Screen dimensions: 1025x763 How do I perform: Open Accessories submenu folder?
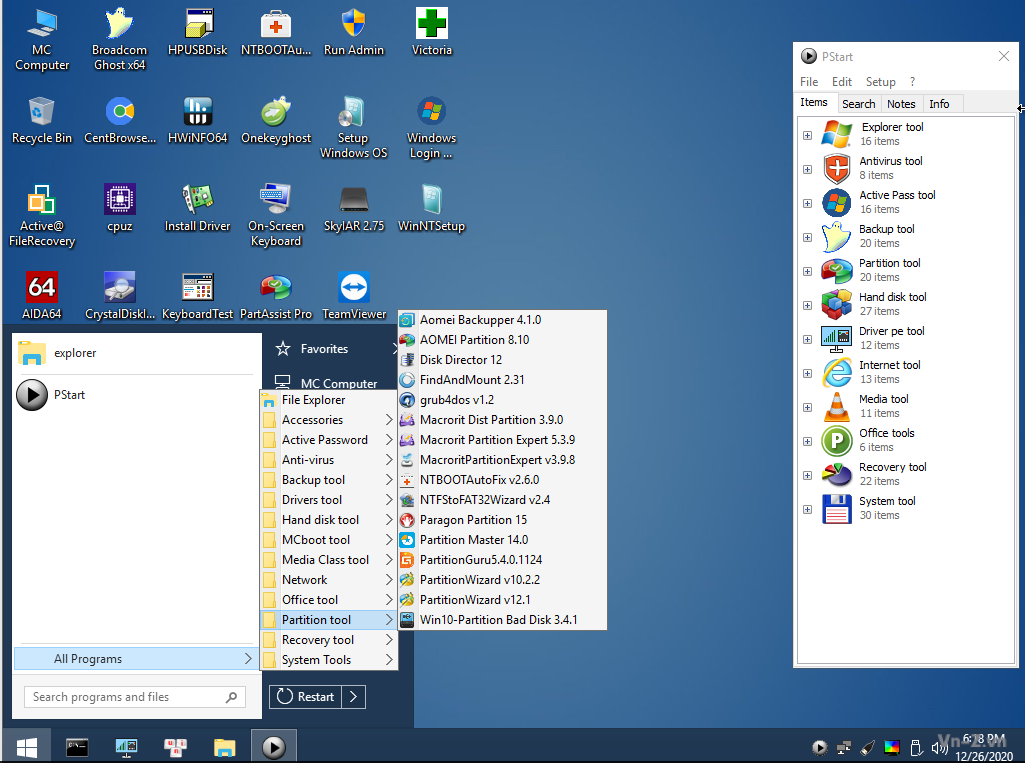pyautogui.click(x=329, y=420)
